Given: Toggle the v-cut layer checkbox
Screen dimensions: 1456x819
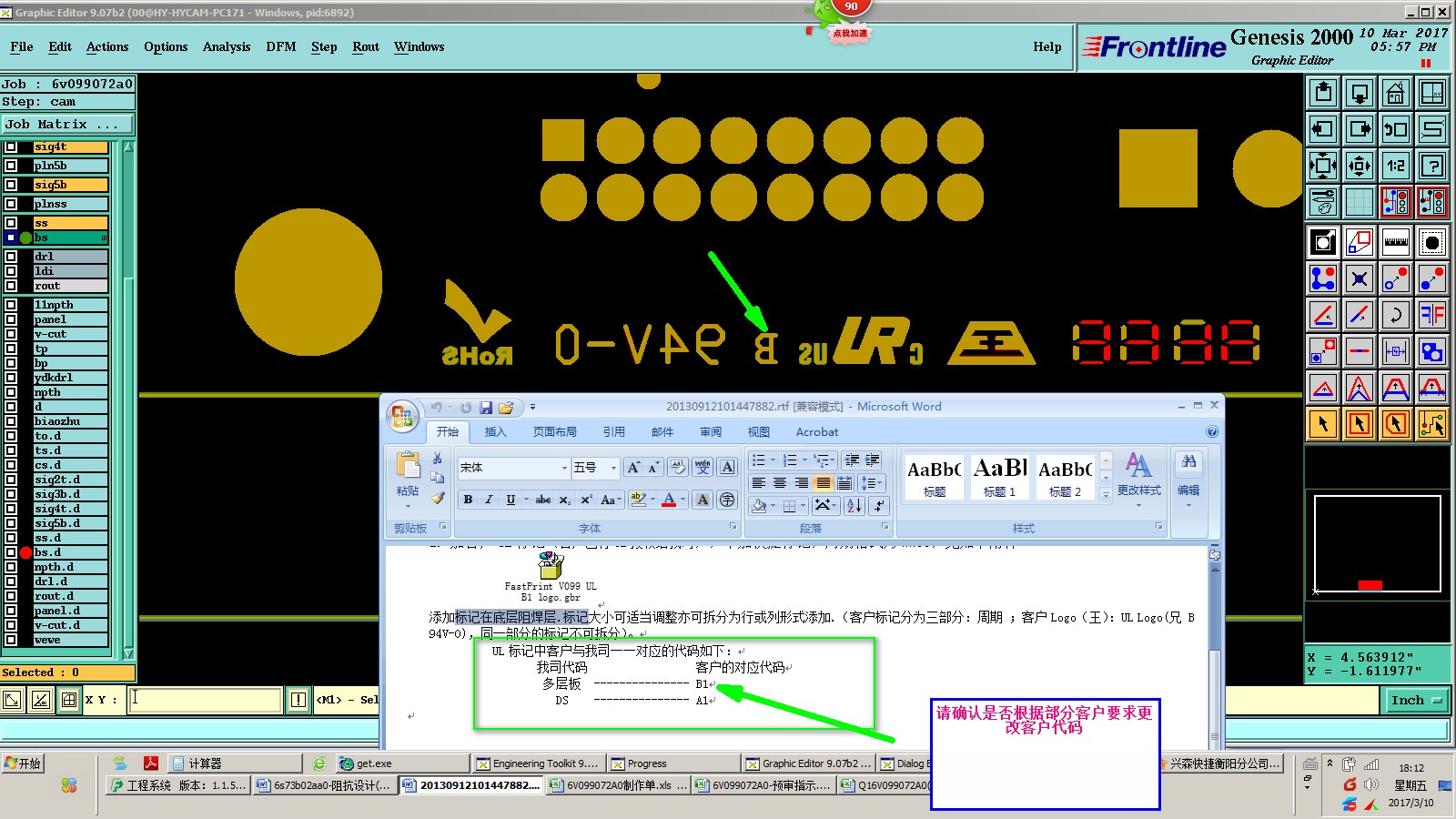Looking at the screenshot, I should [11, 334].
